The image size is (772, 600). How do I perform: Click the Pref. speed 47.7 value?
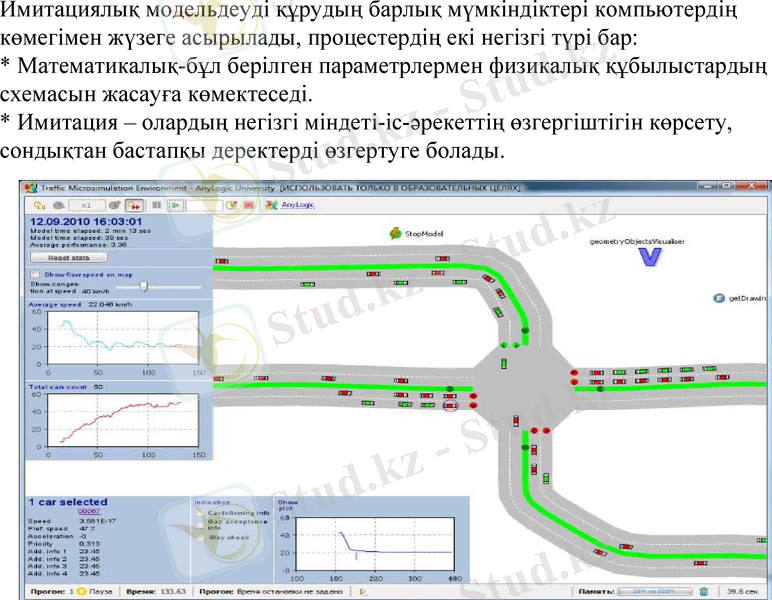[x=87, y=528]
